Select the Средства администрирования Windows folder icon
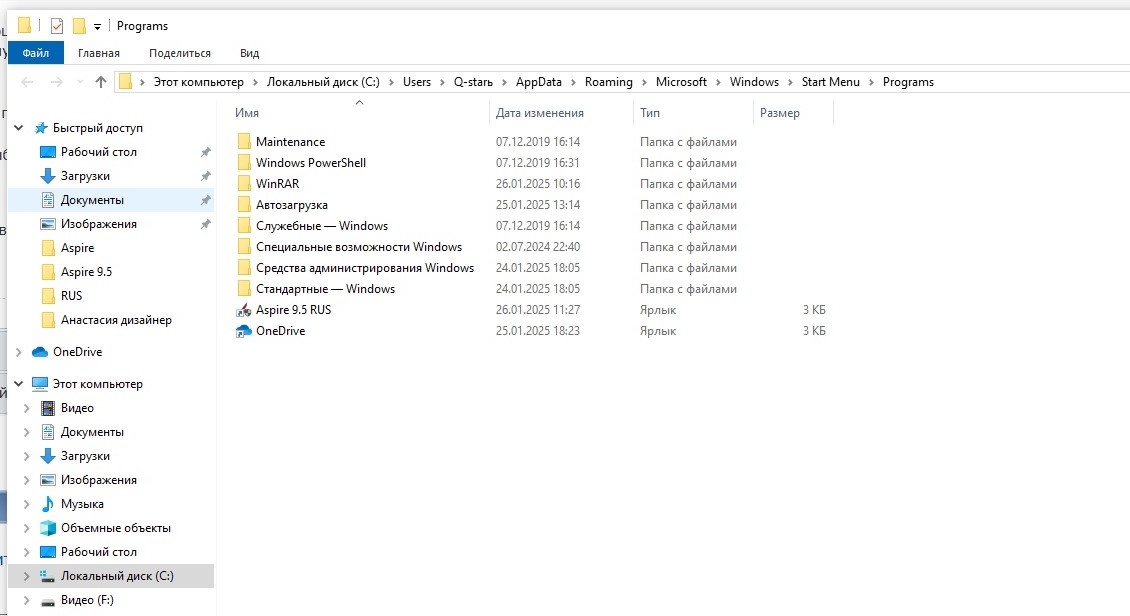The height and width of the screenshot is (616, 1130). (x=244, y=267)
